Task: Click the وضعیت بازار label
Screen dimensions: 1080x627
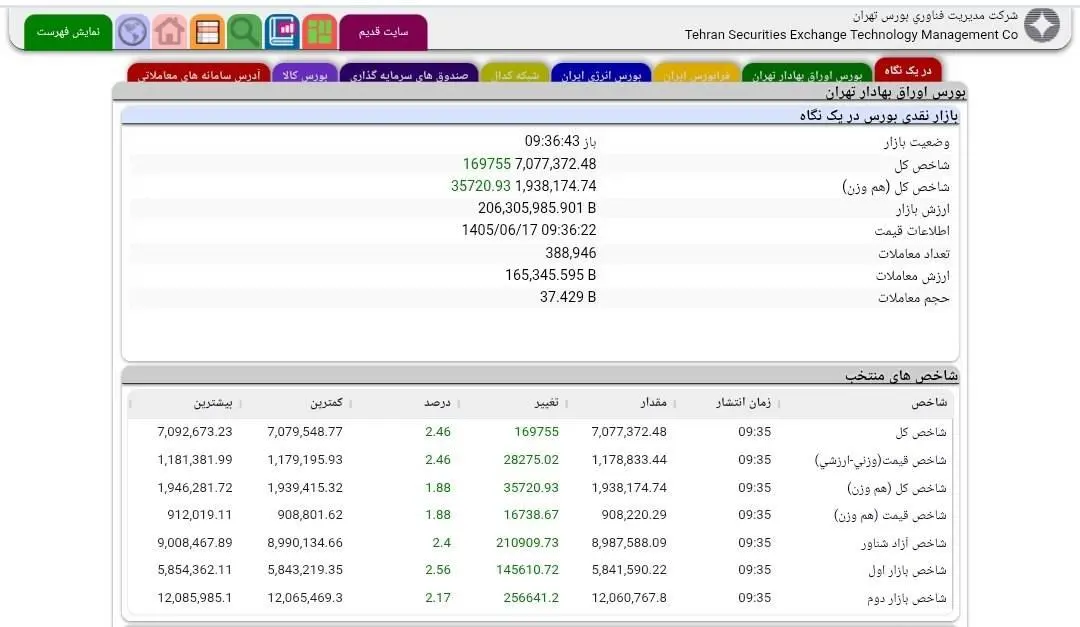Action: coord(916,142)
